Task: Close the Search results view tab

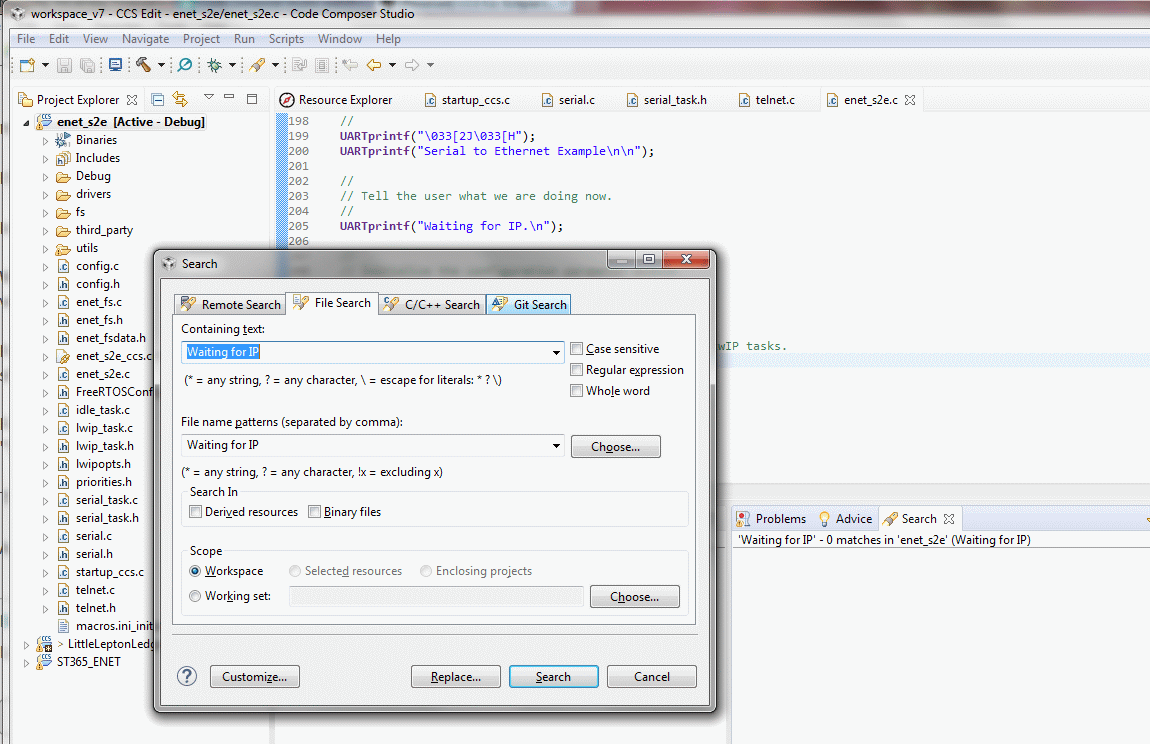Action: 949,519
